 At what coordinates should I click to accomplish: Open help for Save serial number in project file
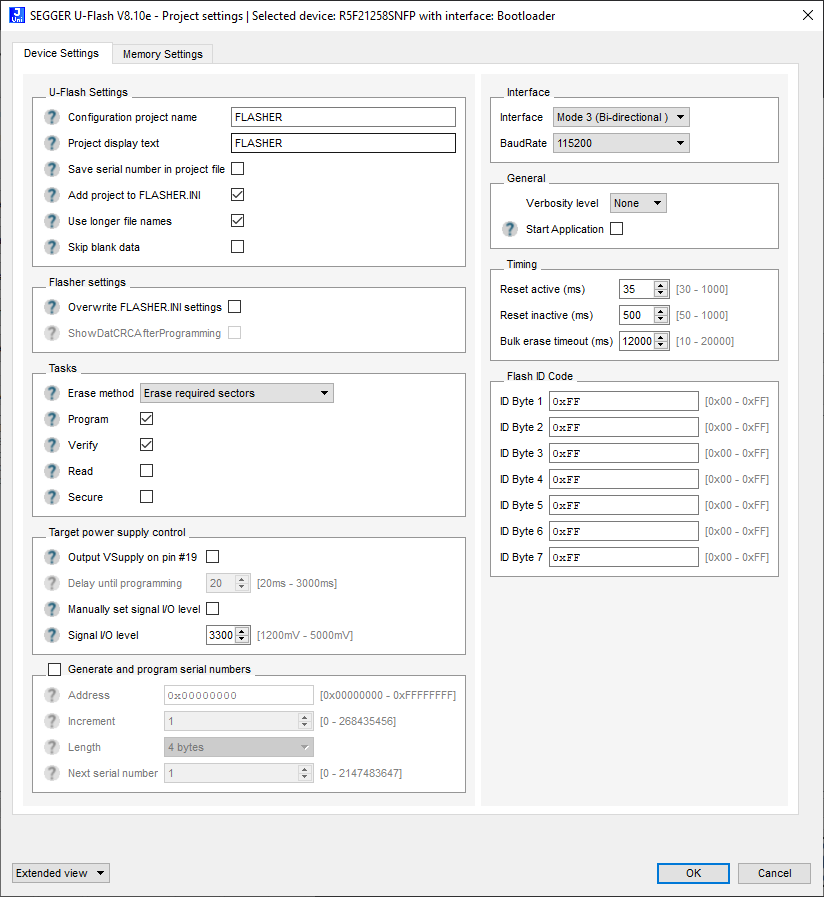tap(52, 169)
